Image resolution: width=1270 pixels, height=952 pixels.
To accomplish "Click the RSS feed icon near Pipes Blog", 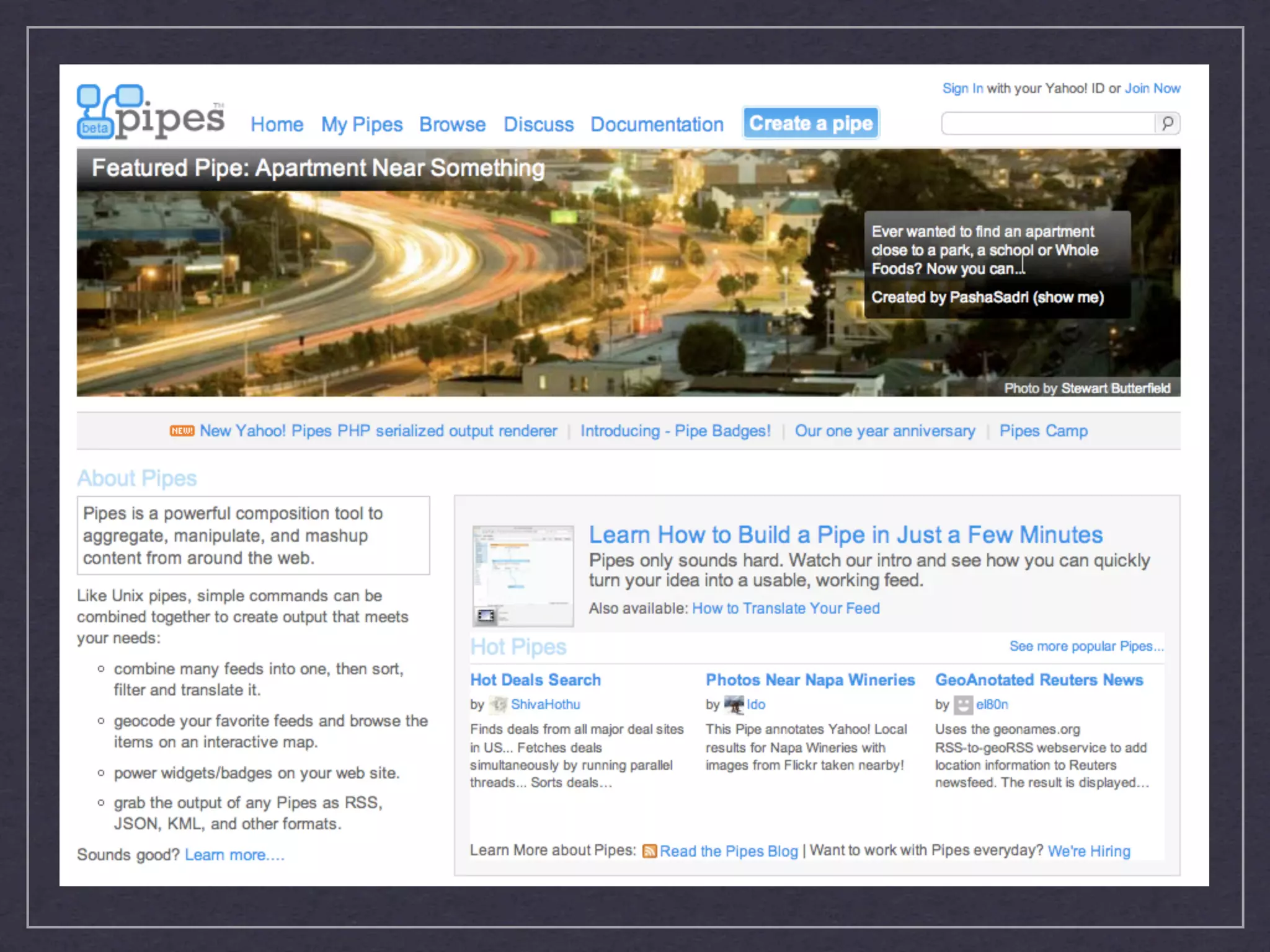I will [649, 851].
